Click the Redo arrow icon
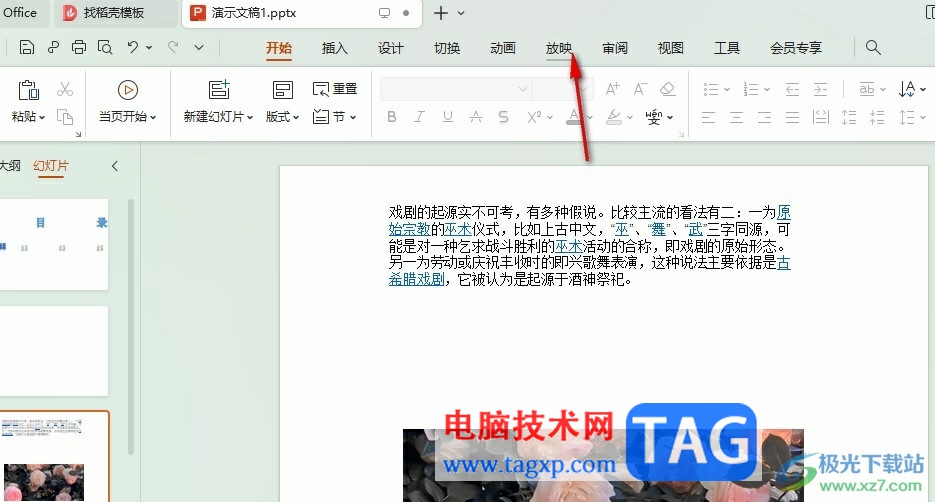The width and height of the screenshot is (935, 502). pyautogui.click(x=173, y=47)
